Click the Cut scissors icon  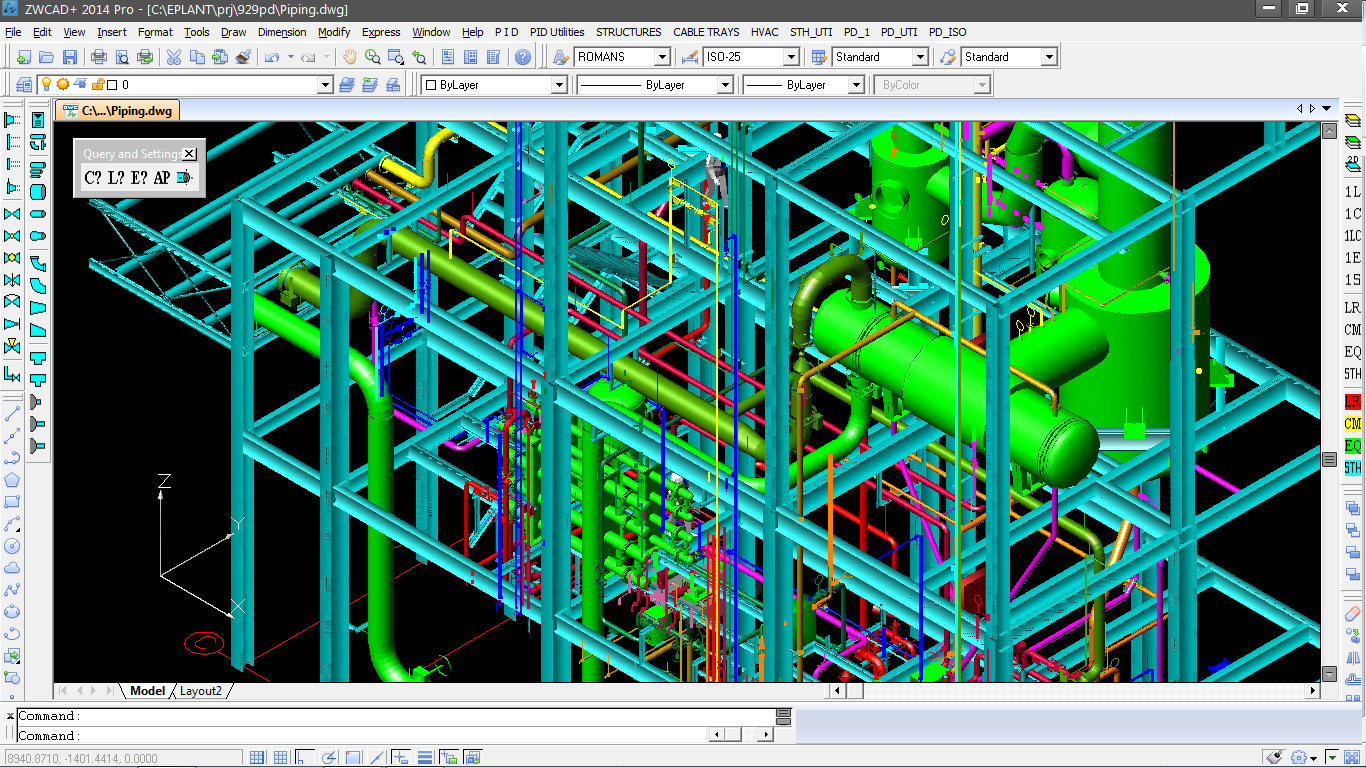173,57
